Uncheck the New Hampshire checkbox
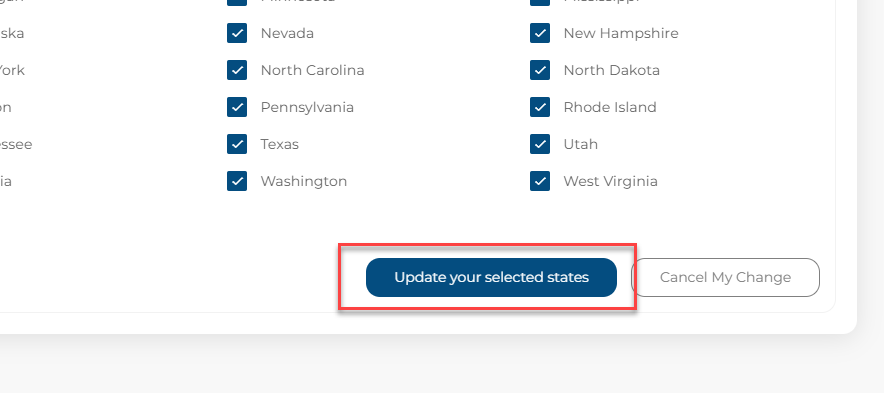The image size is (884, 393). coord(540,33)
